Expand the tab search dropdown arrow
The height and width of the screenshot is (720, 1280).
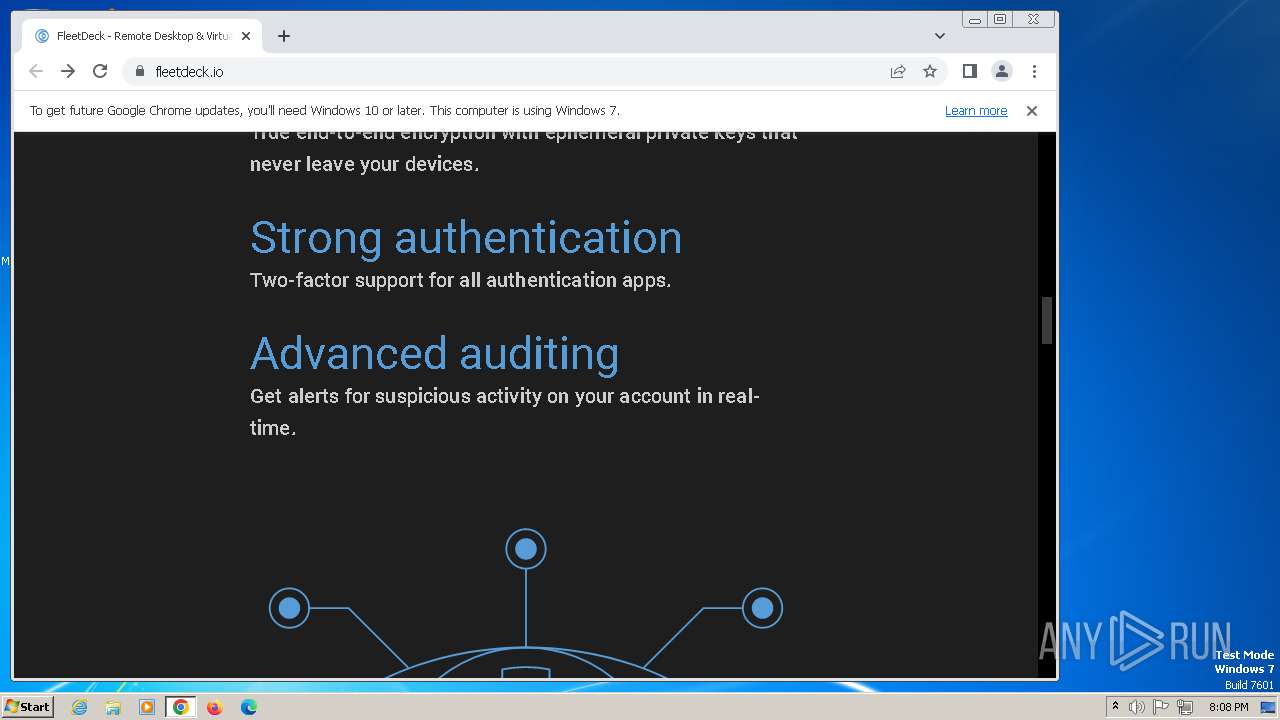pyautogui.click(x=940, y=36)
